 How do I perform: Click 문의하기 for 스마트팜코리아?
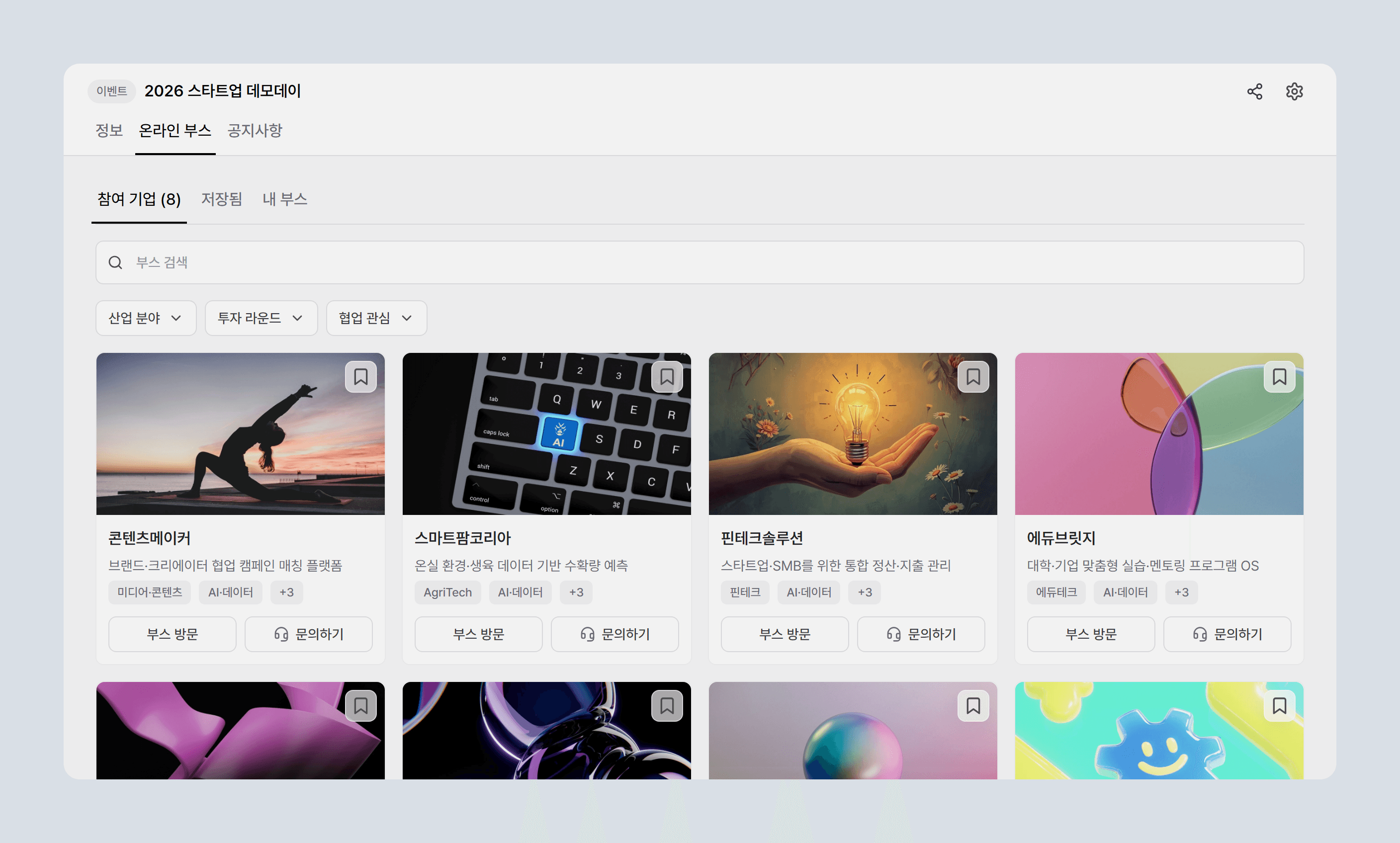tap(615, 634)
